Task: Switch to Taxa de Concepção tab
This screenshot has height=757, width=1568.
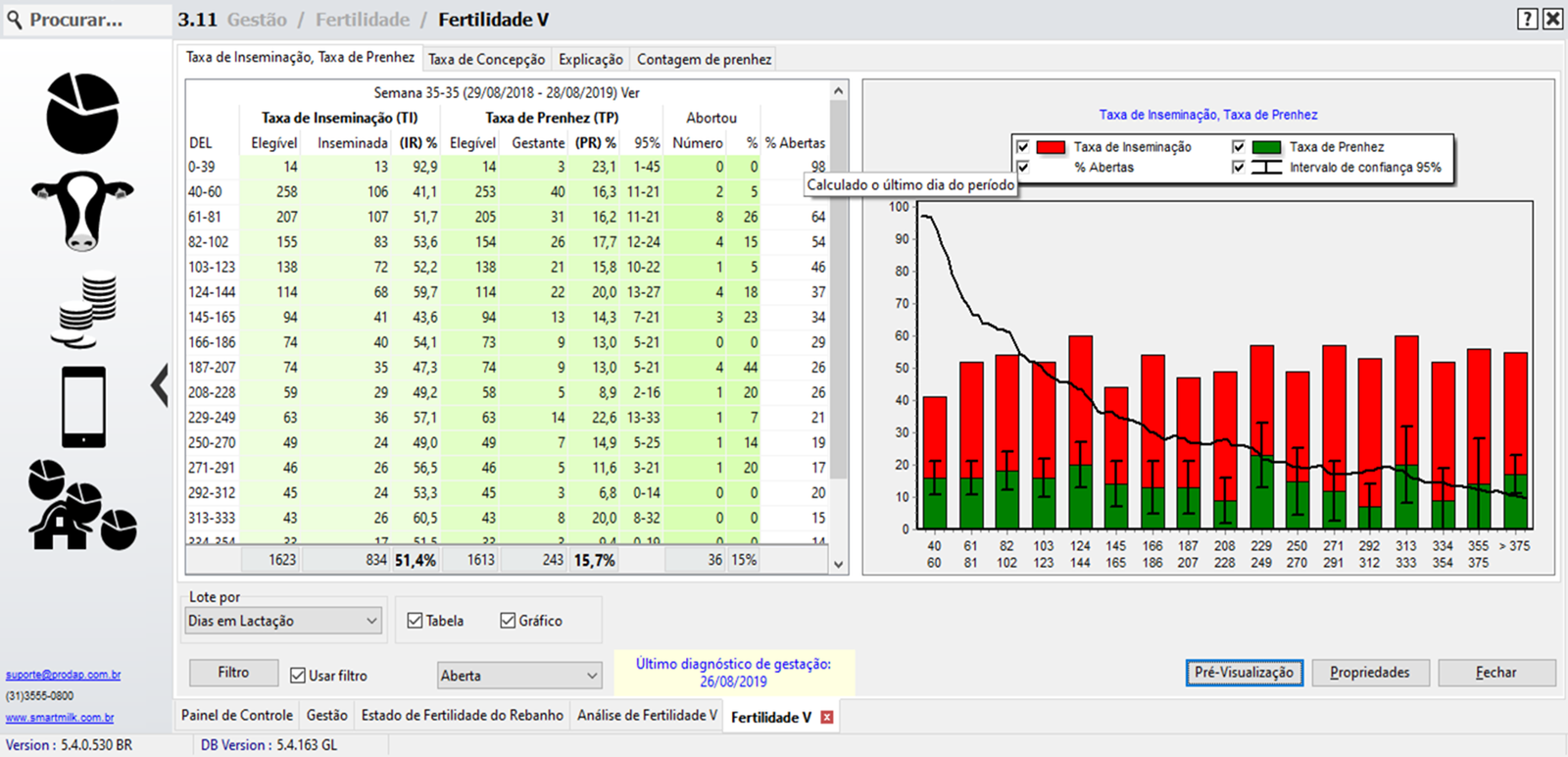Action: (486, 59)
